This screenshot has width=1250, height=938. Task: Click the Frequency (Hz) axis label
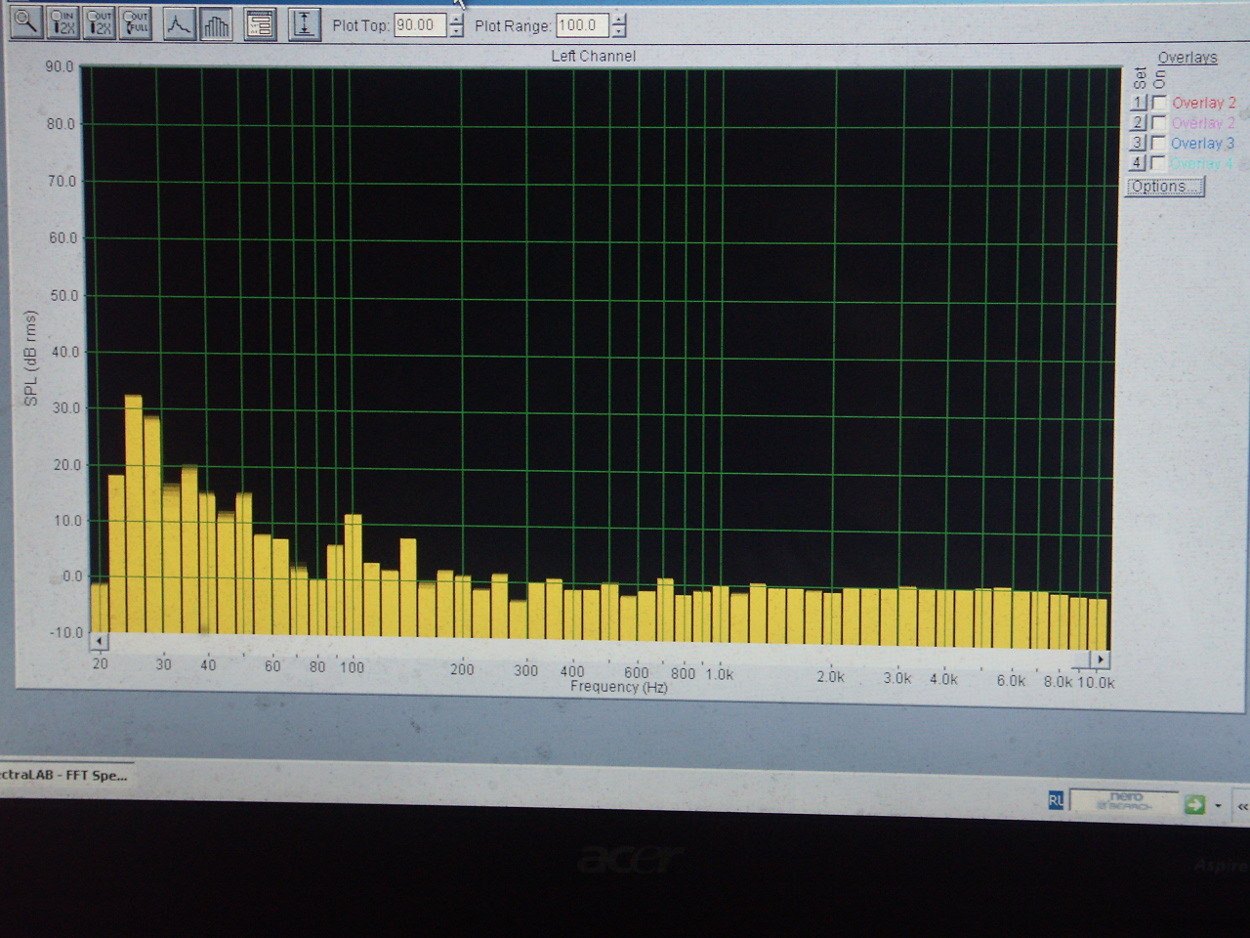pos(619,687)
